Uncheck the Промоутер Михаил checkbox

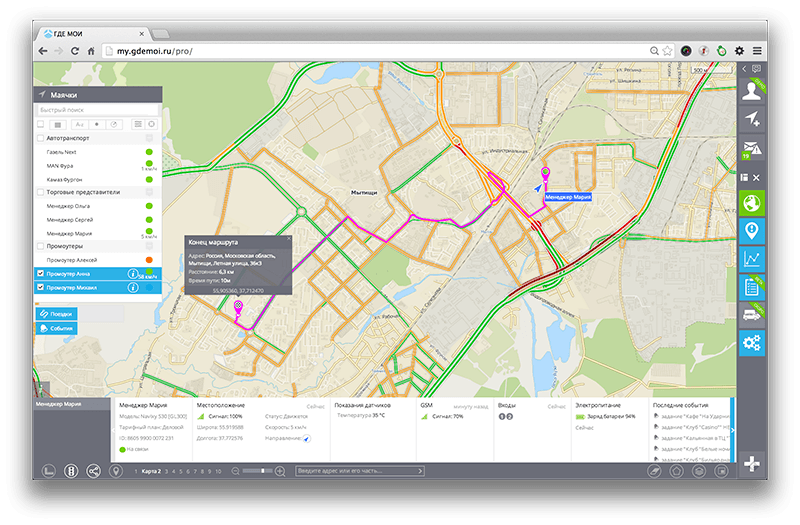click(x=40, y=288)
